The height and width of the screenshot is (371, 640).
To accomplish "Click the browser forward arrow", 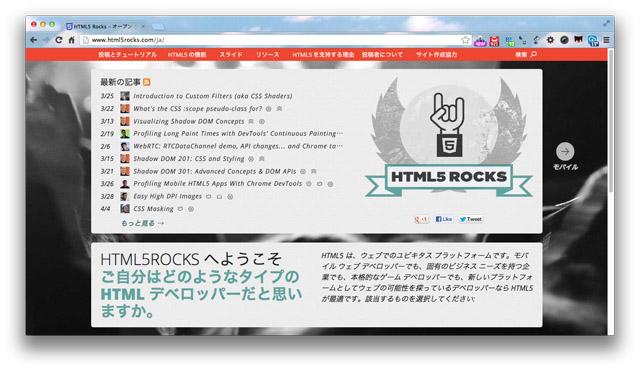I will 46,40.
